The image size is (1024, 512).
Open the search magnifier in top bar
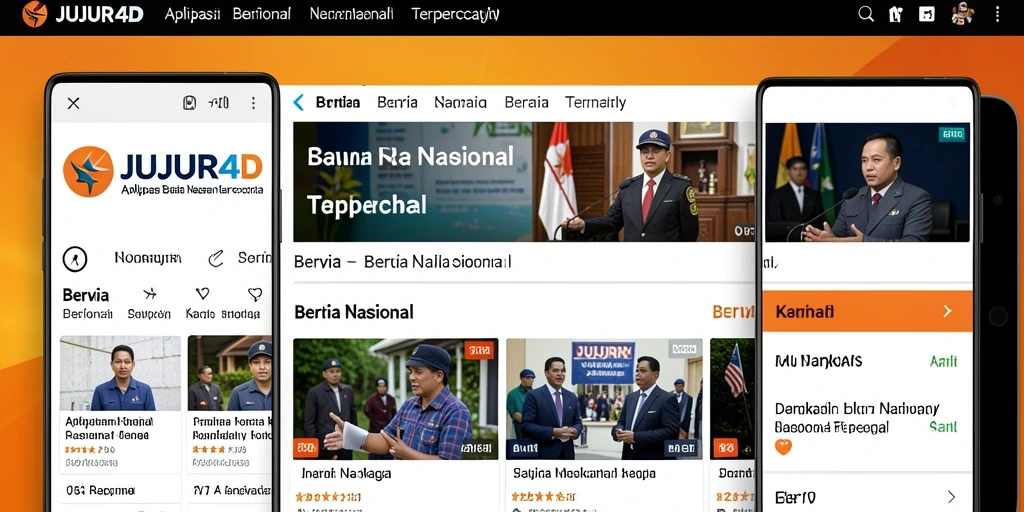point(866,14)
